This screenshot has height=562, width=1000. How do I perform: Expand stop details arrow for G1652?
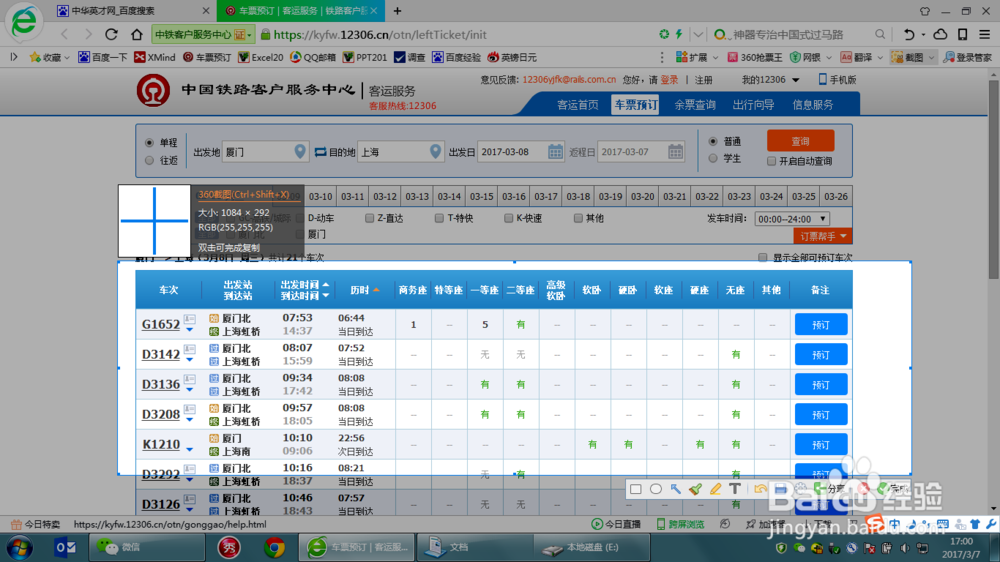click(189, 330)
